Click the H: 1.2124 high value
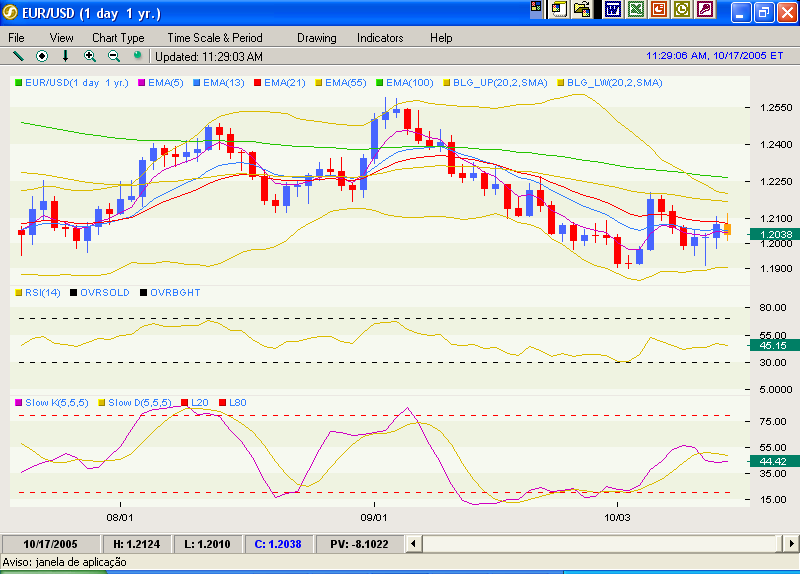Image resolution: width=800 pixels, height=574 pixels. (x=137, y=544)
